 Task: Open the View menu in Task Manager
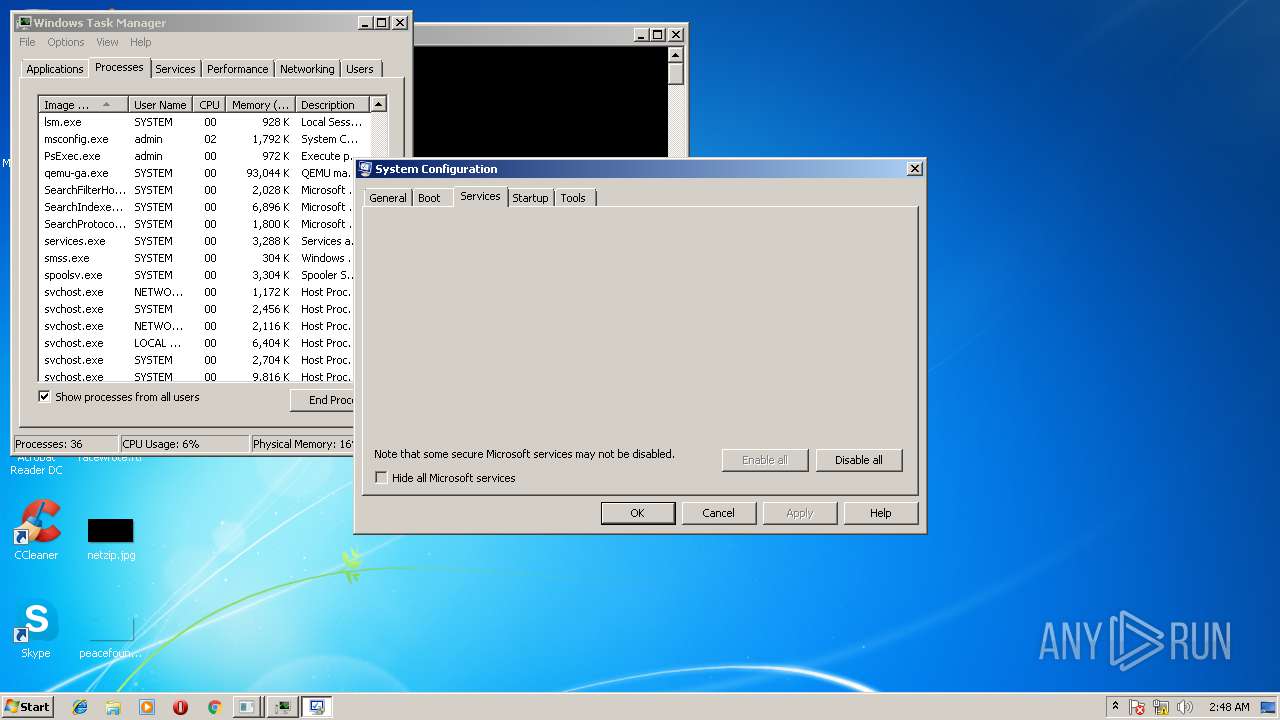107,42
